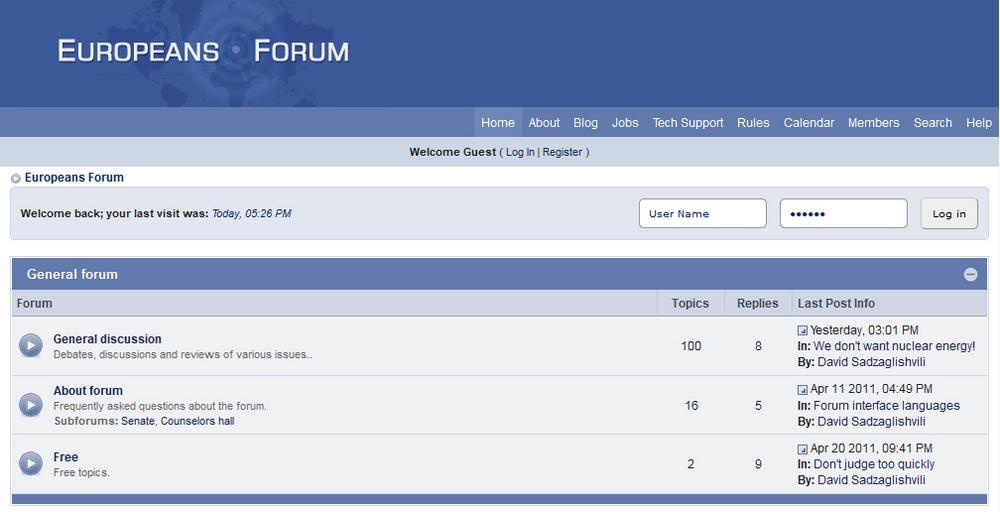Image resolution: width=1000 pixels, height=512 pixels.
Task: View the Members list page
Action: coord(873,123)
